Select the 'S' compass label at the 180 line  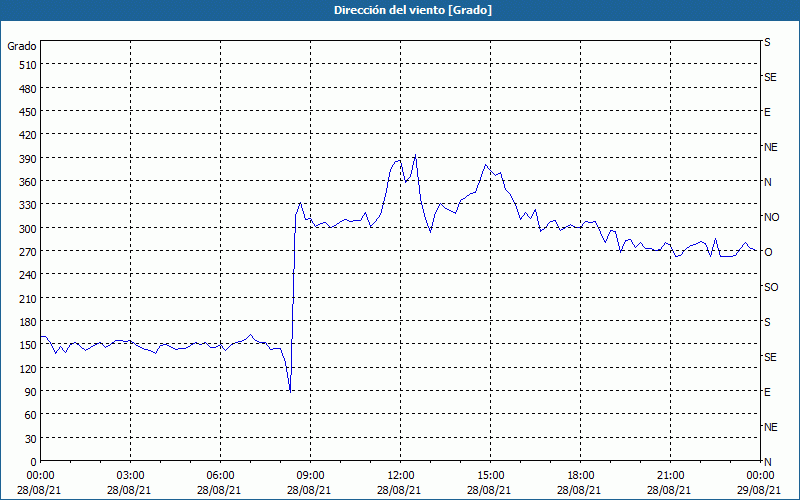pos(767,322)
